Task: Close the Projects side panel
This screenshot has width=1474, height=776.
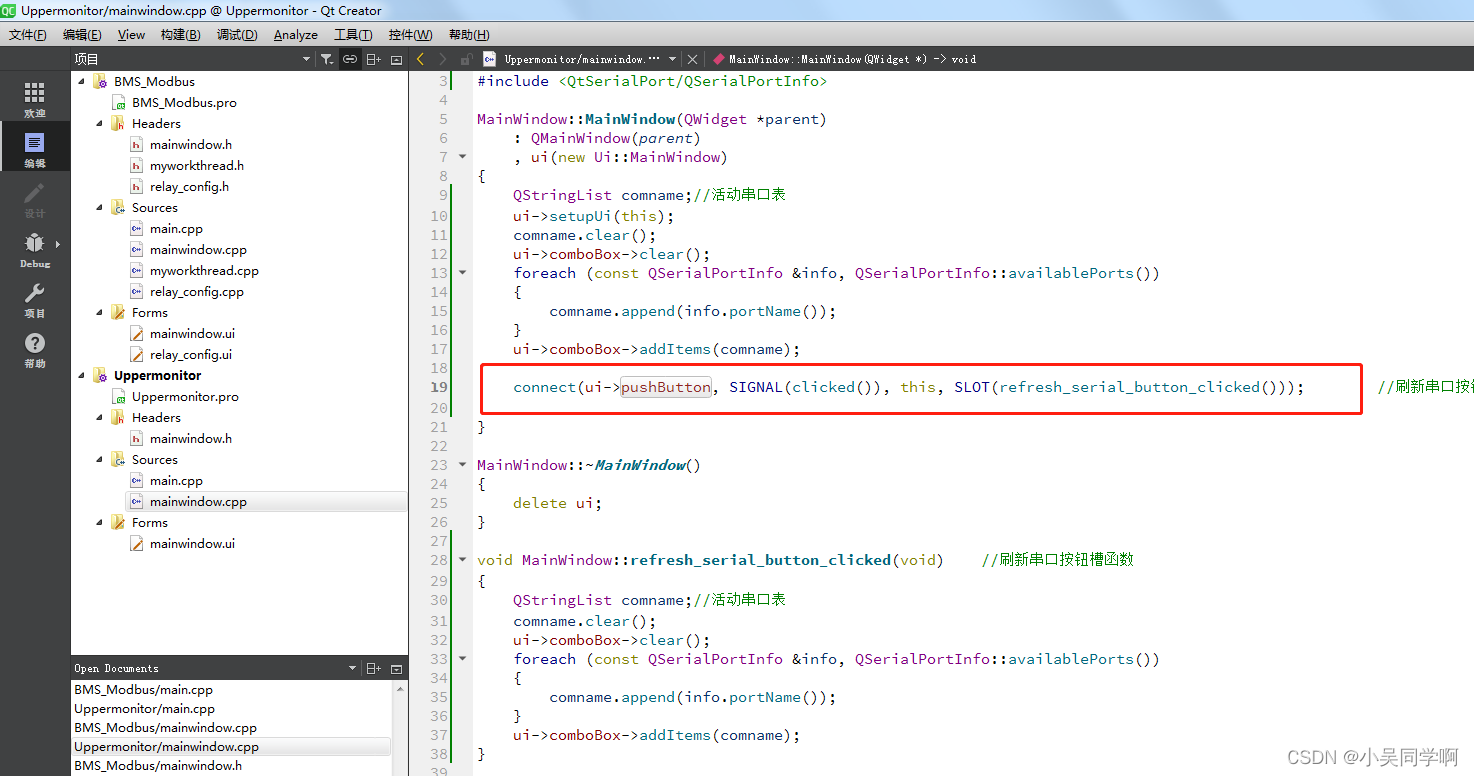Action: point(397,59)
